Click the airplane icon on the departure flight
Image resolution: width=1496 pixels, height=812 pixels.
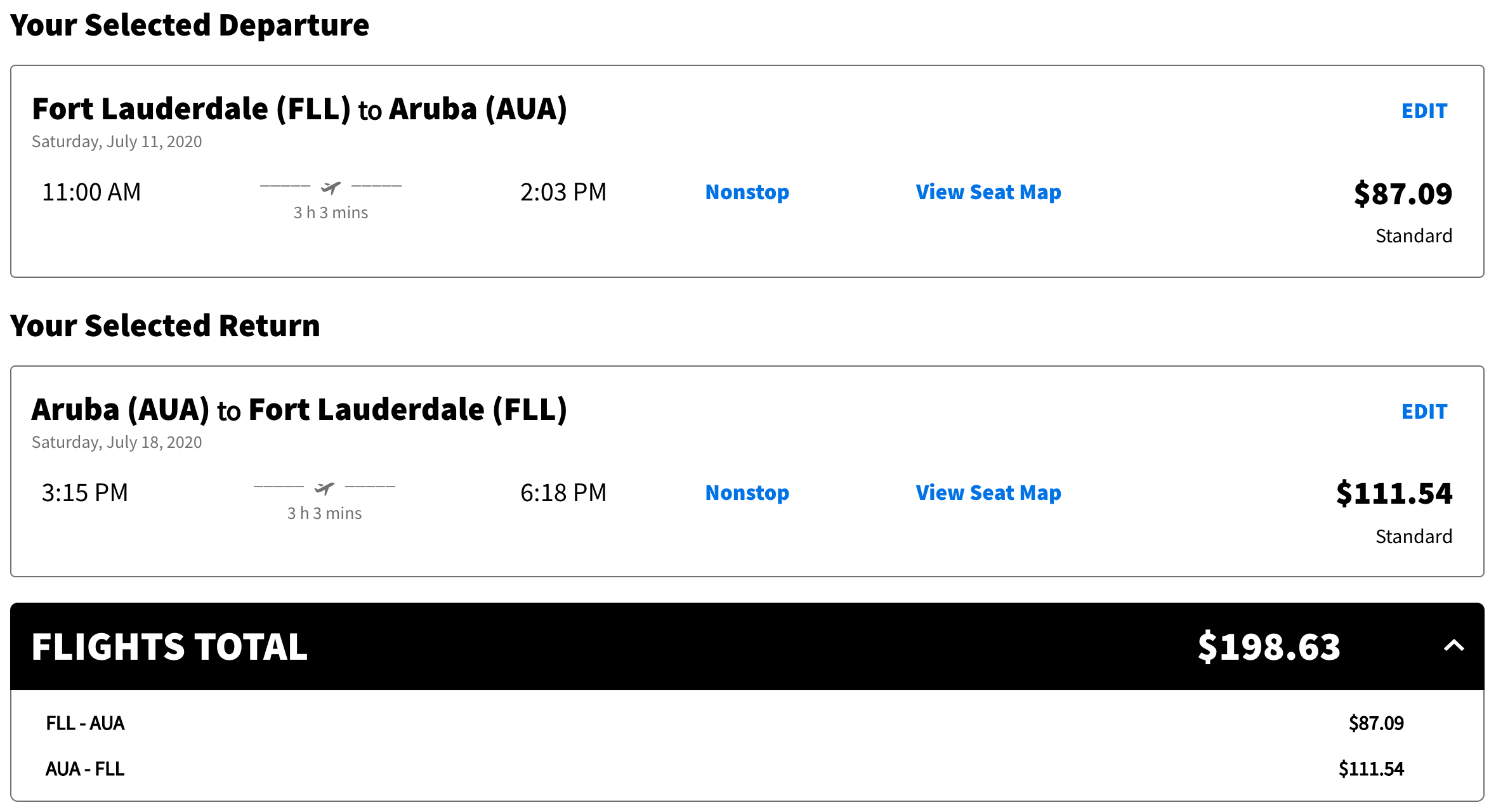331,187
